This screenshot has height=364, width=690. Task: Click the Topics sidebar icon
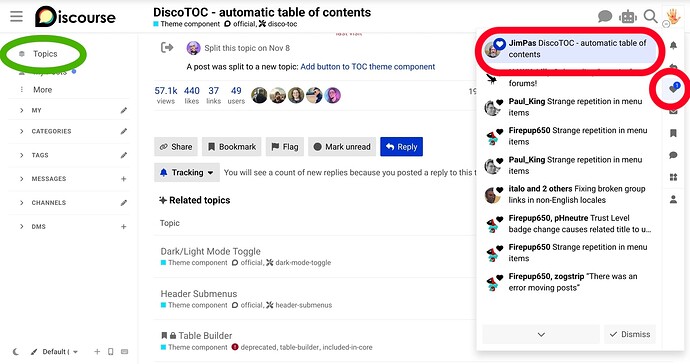tap(22, 54)
